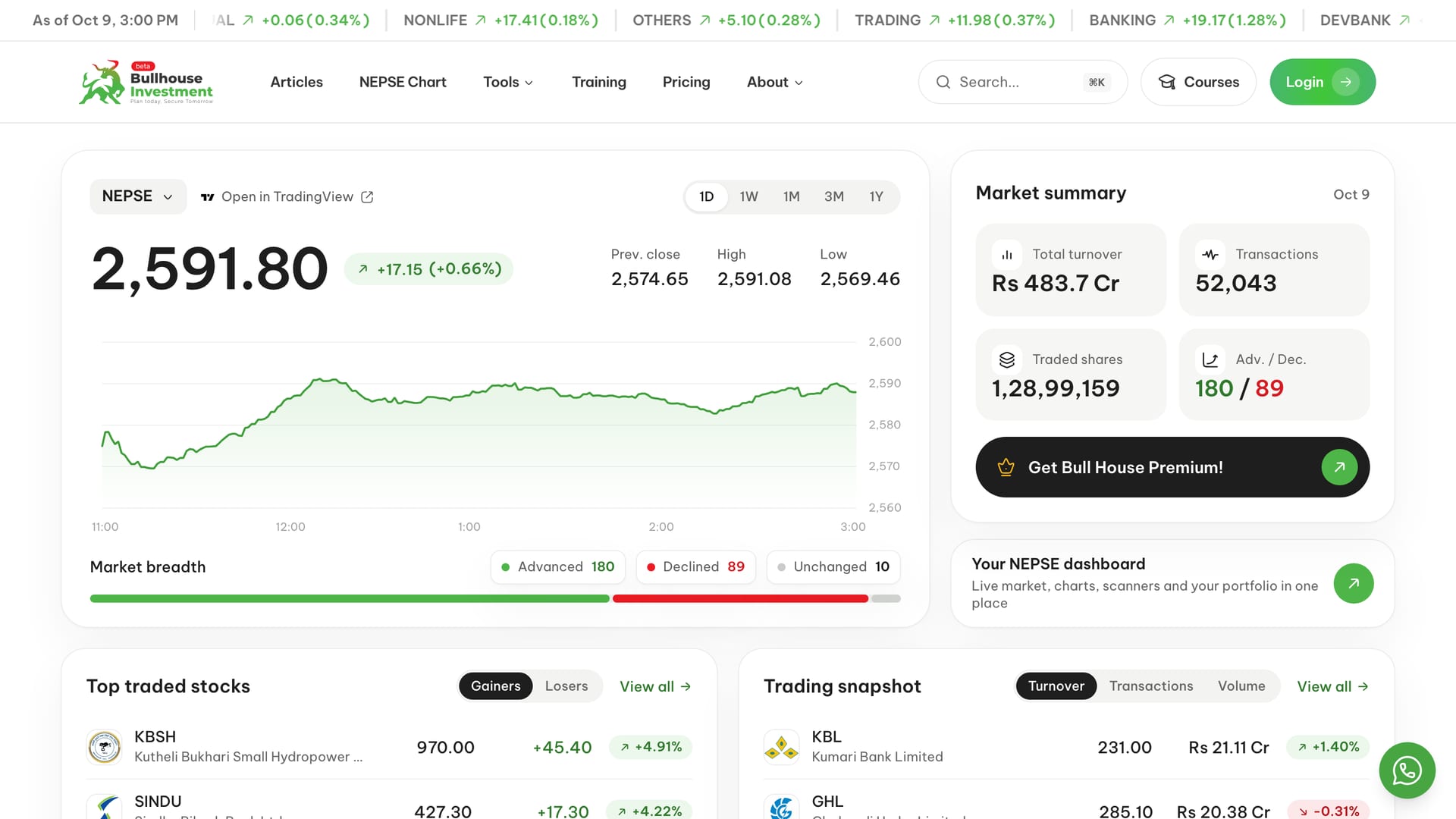This screenshot has height=819, width=1456.
Task: Click the crown icon on Premium banner
Action: coord(1006,467)
